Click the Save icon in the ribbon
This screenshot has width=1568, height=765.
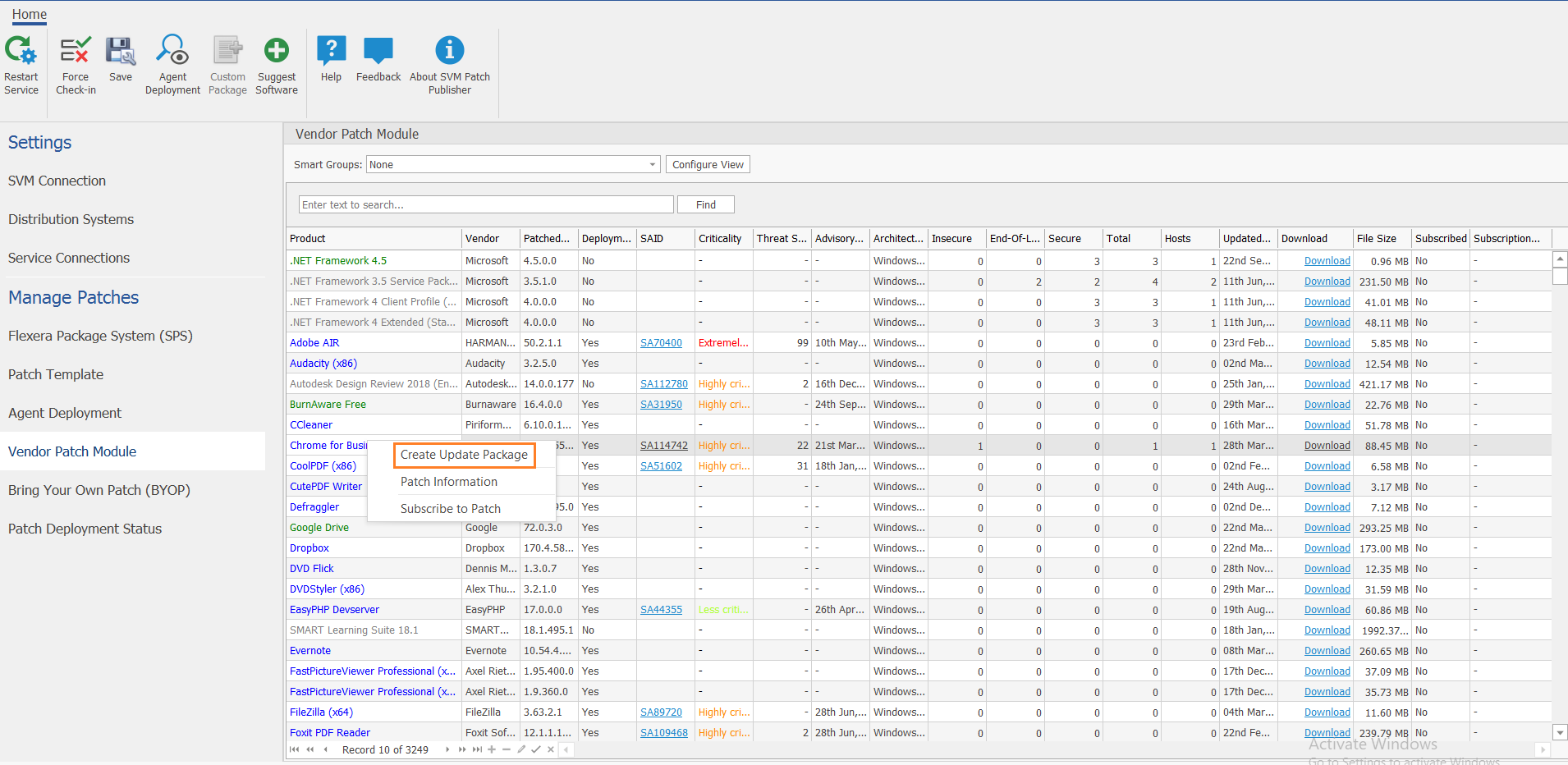tap(120, 50)
